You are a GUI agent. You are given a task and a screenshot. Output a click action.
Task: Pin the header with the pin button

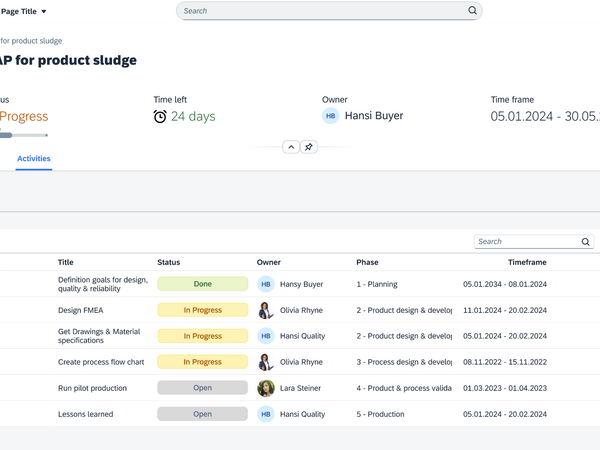[x=309, y=147]
